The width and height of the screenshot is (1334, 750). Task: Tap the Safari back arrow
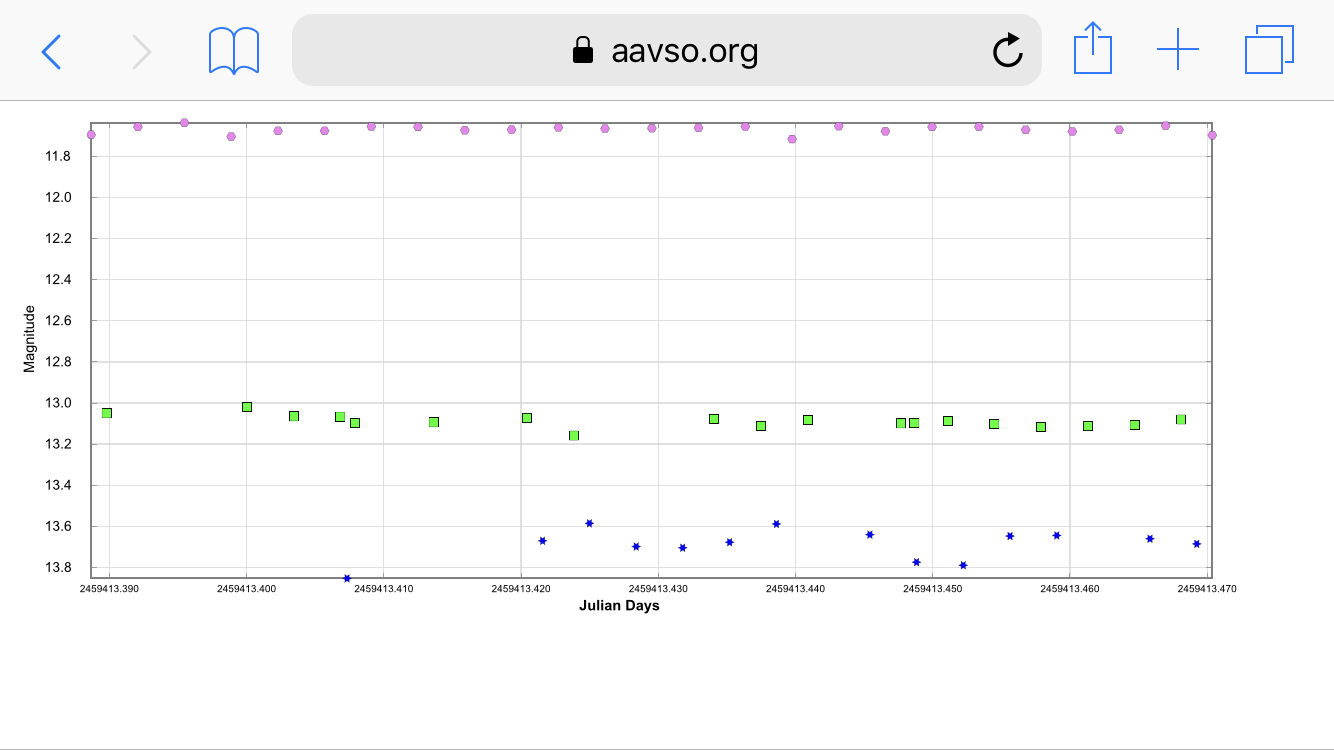pos(51,51)
